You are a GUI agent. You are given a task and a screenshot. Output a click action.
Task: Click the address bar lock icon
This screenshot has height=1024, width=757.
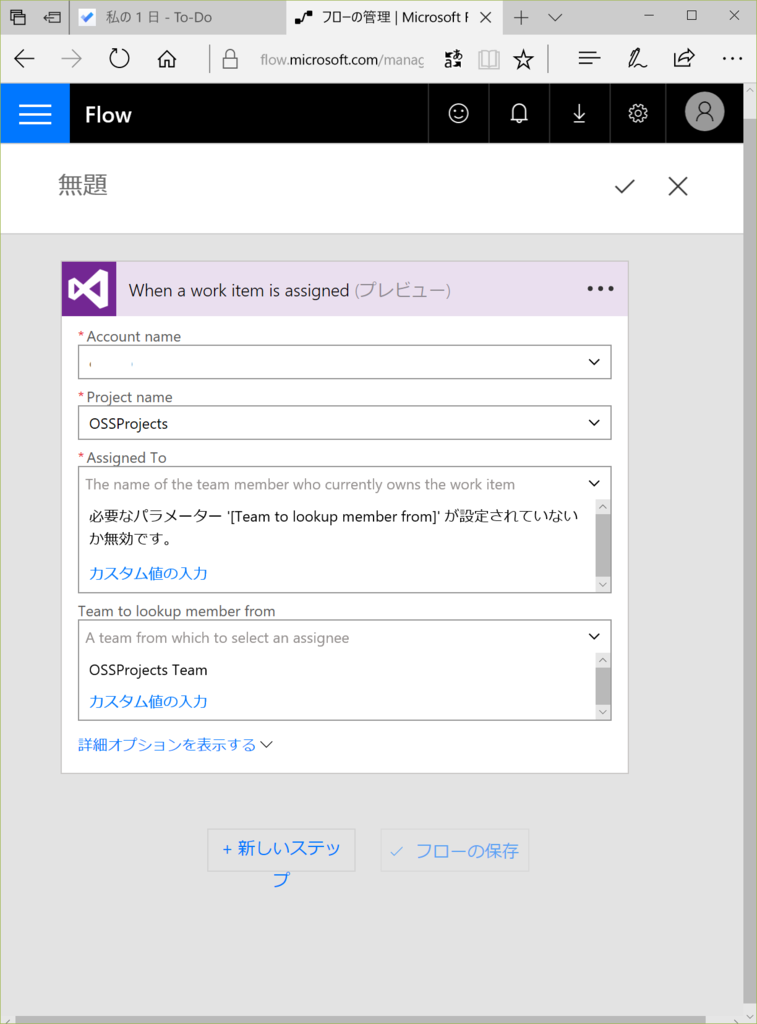pyautogui.click(x=230, y=59)
